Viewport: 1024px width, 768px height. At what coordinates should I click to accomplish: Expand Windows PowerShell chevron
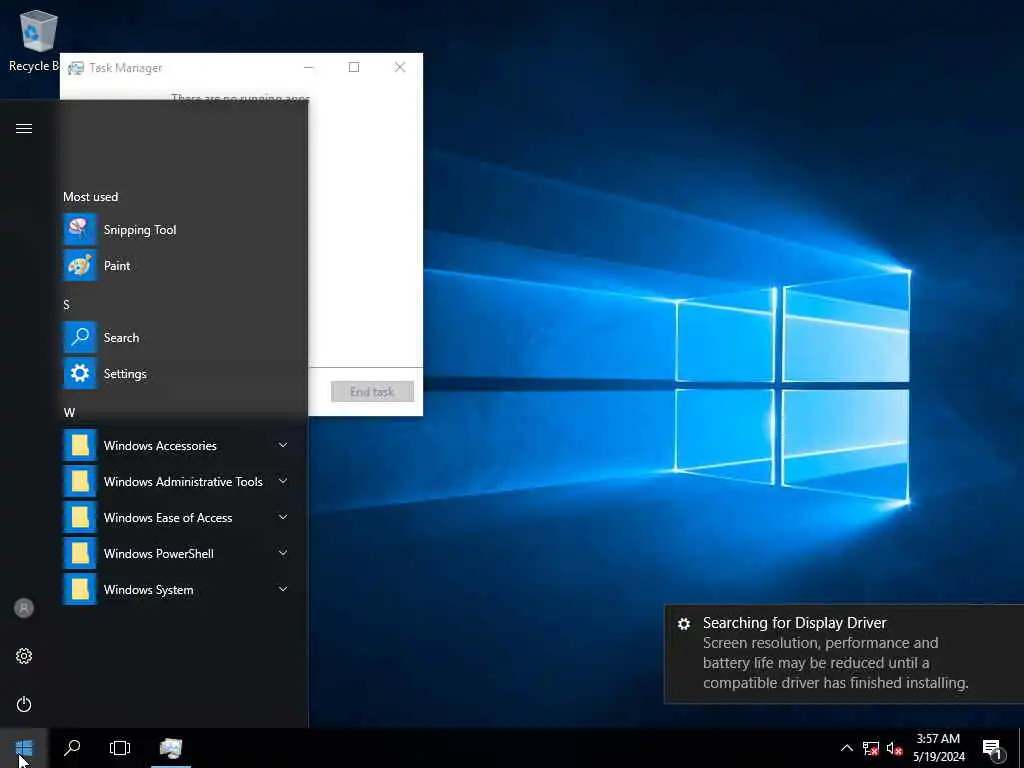(283, 553)
